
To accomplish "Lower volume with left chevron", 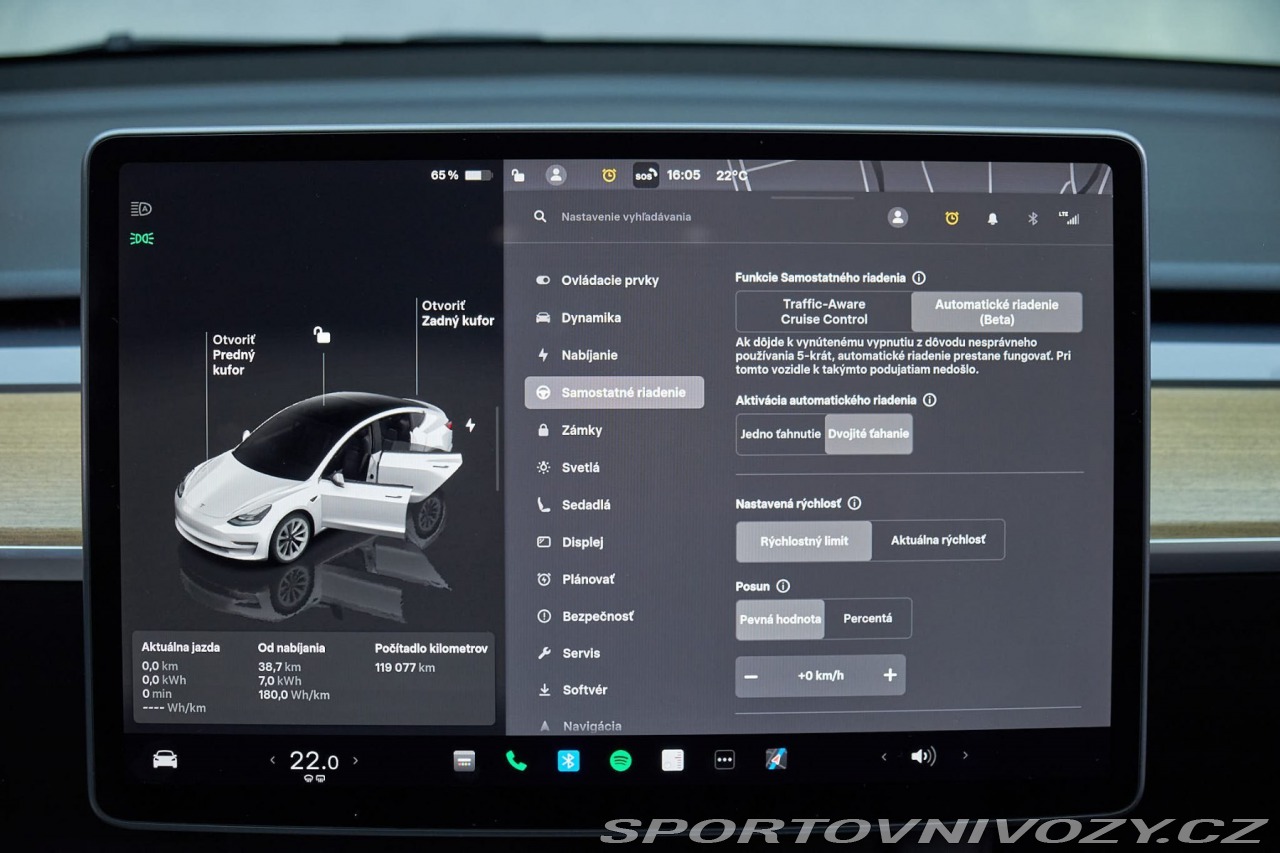I will pyautogui.click(x=883, y=757).
